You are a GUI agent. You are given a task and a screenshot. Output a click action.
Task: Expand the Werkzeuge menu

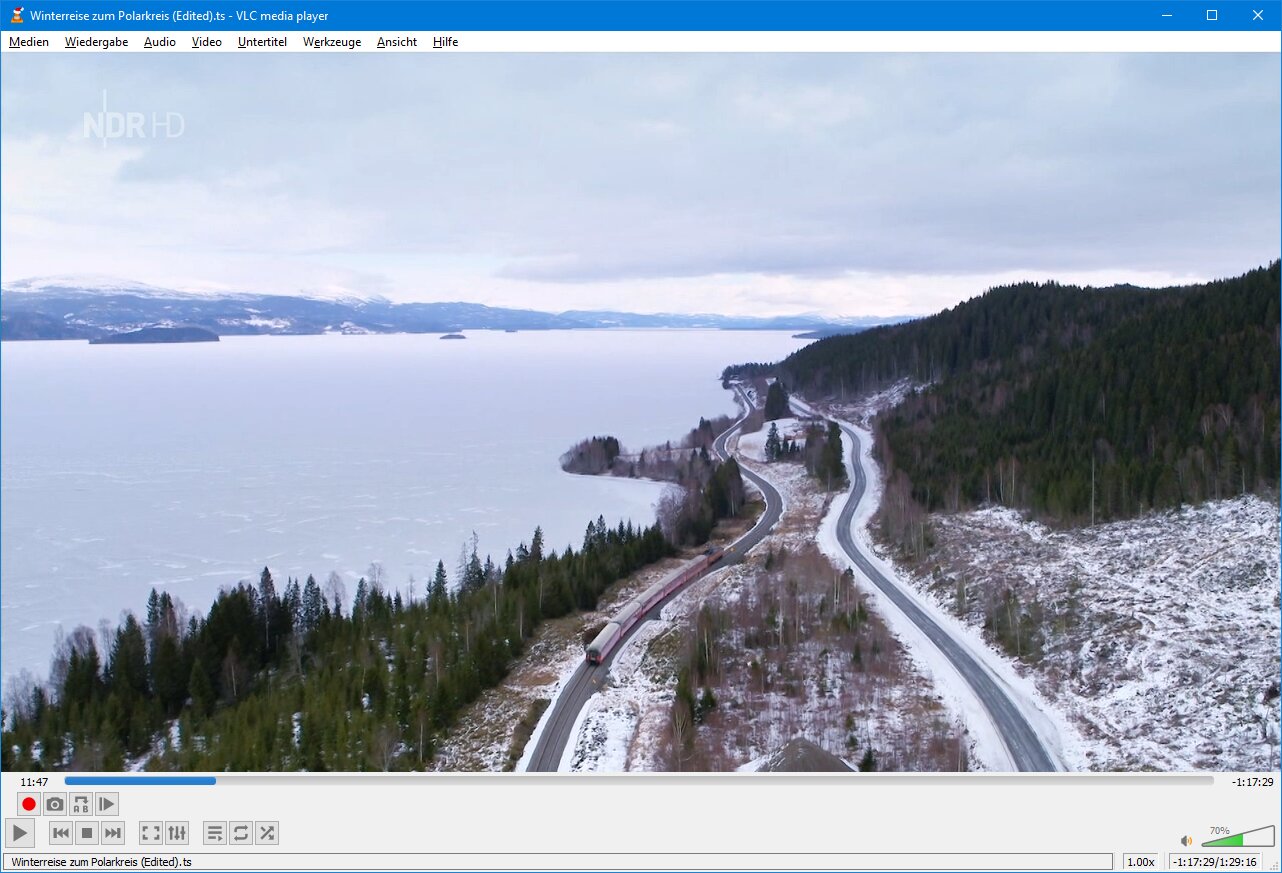332,42
